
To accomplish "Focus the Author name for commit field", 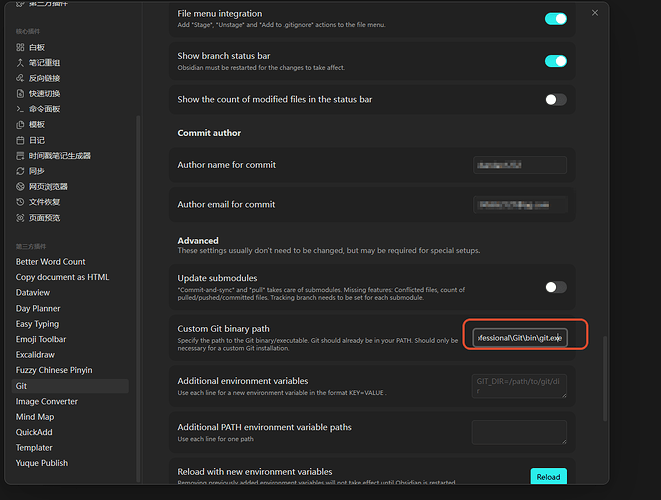I will point(520,165).
